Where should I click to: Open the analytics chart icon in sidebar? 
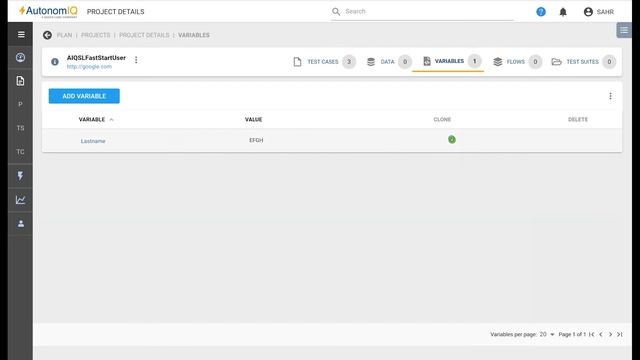coord(20,200)
